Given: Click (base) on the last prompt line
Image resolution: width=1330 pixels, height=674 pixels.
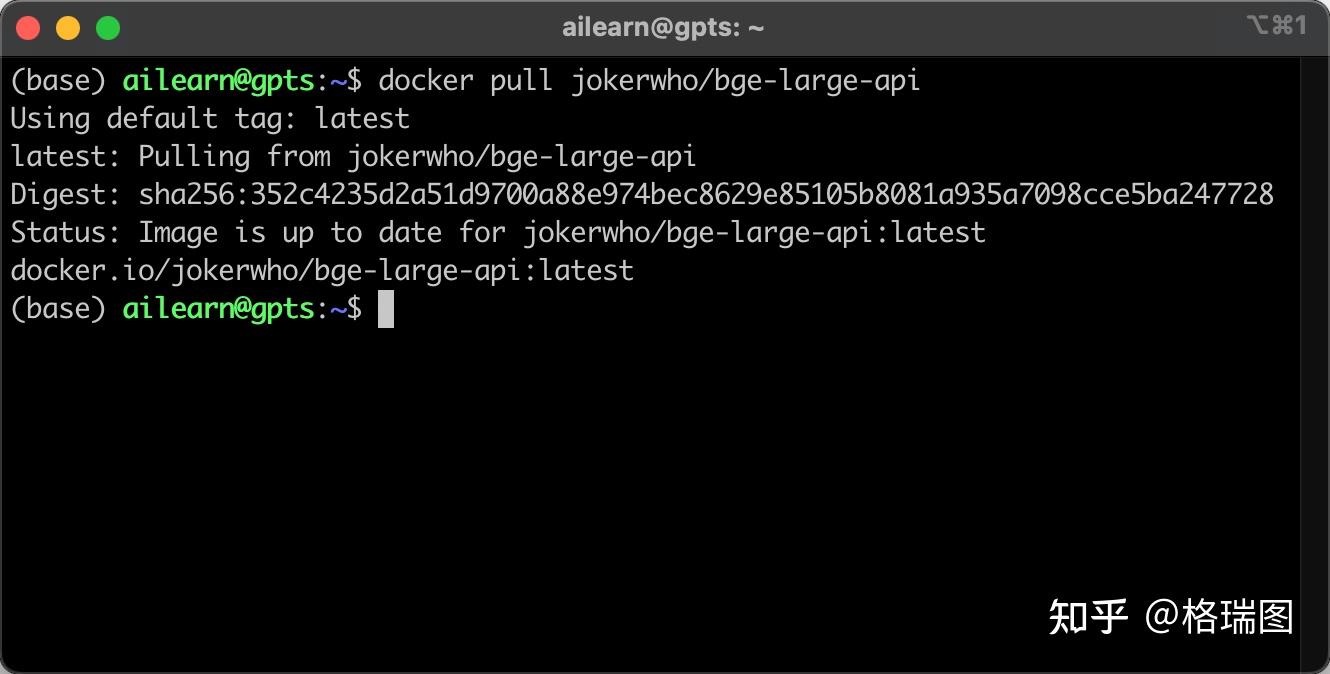Looking at the screenshot, I should pos(58,309).
